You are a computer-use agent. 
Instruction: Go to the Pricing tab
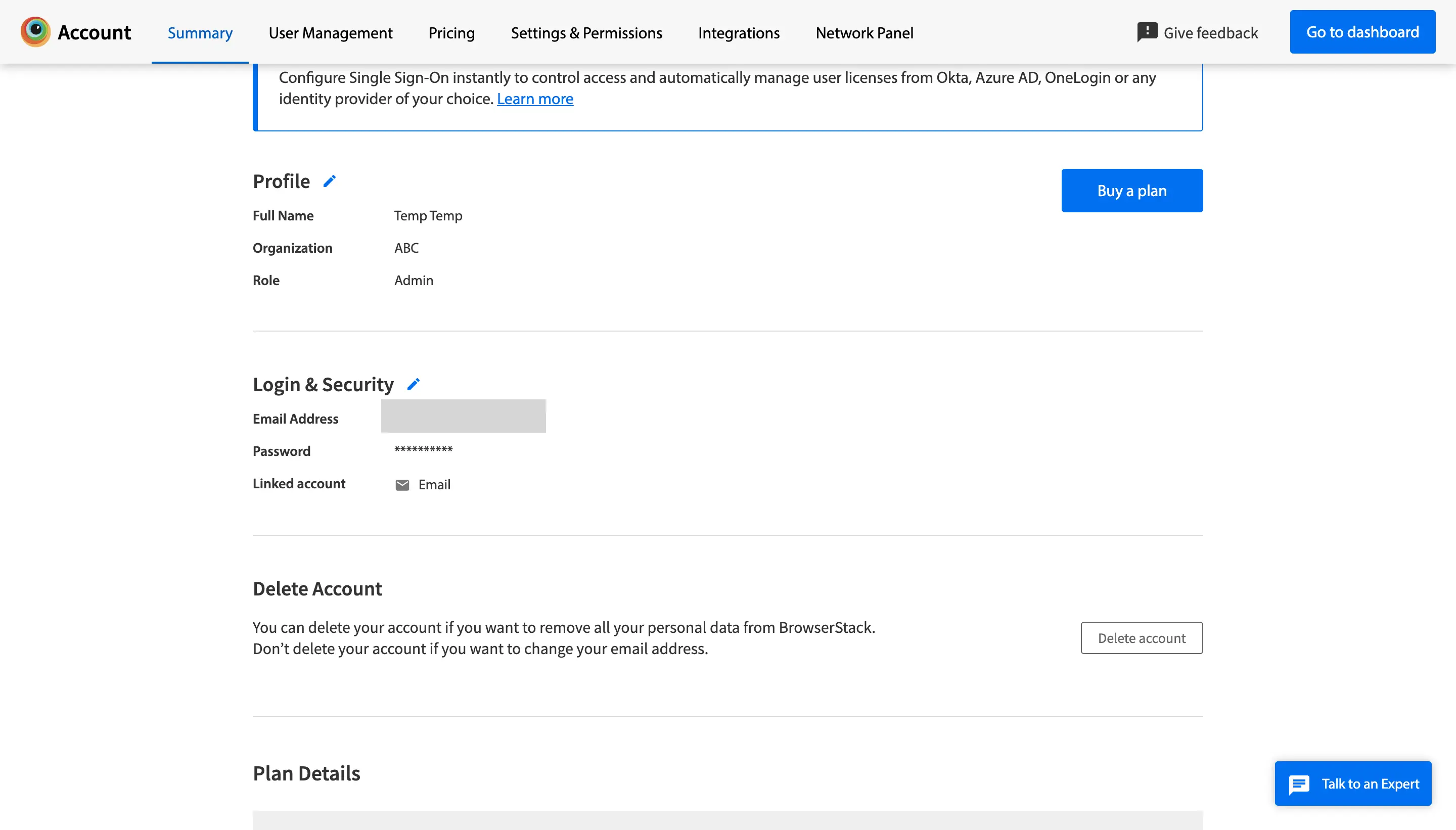(451, 32)
